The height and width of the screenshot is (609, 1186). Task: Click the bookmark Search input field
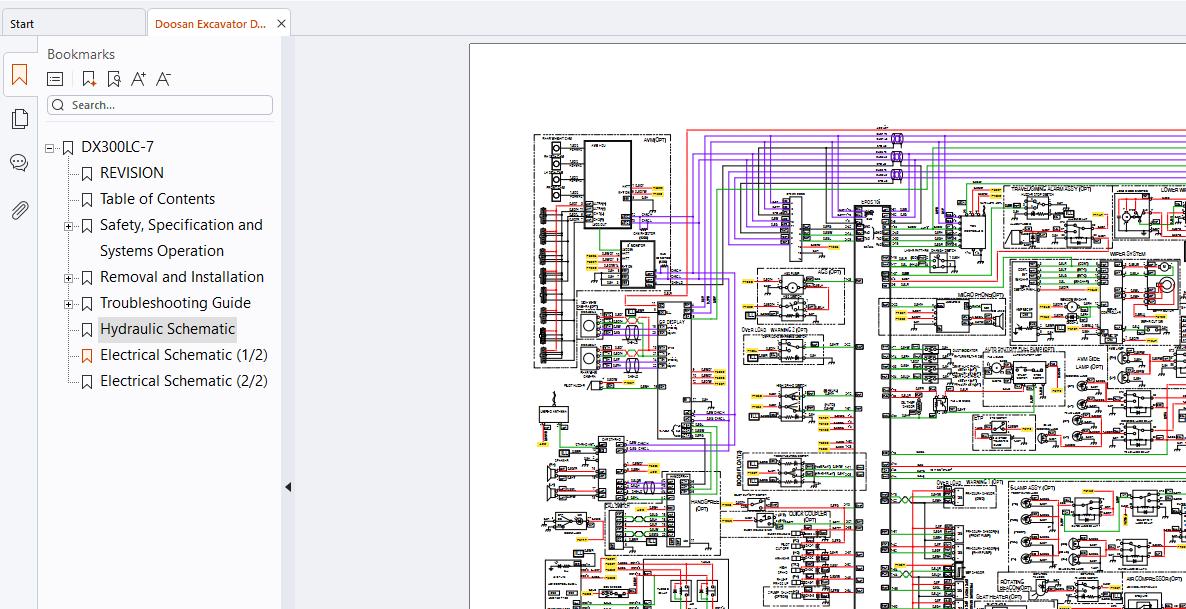coord(160,105)
